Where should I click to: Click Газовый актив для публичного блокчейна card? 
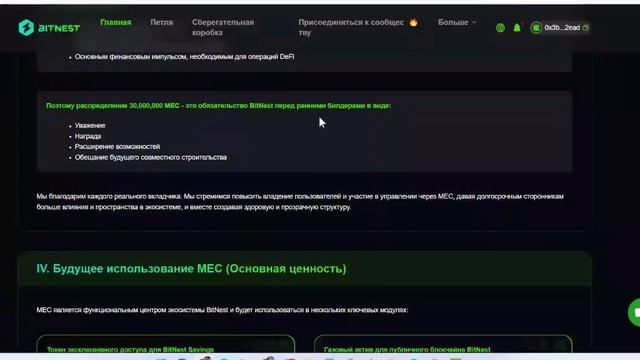pyautogui.click(x=443, y=345)
